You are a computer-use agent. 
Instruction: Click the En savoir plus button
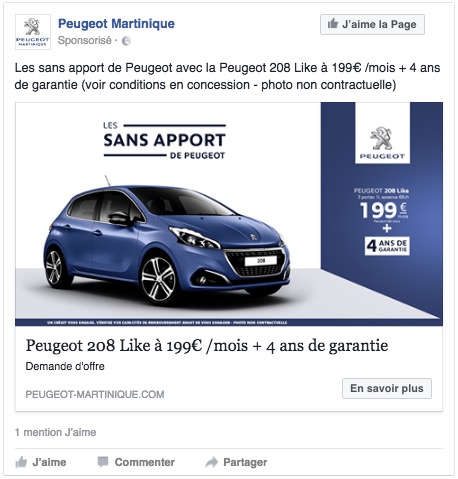(x=387, y=388)
